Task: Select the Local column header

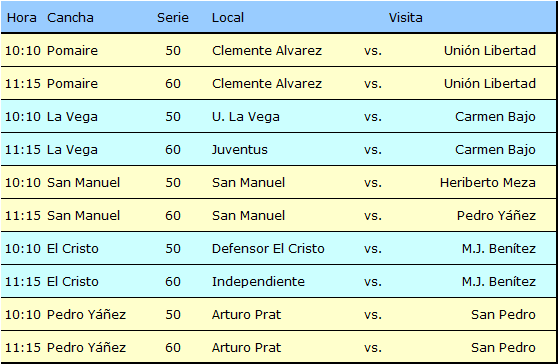Action: click(228, 17)
